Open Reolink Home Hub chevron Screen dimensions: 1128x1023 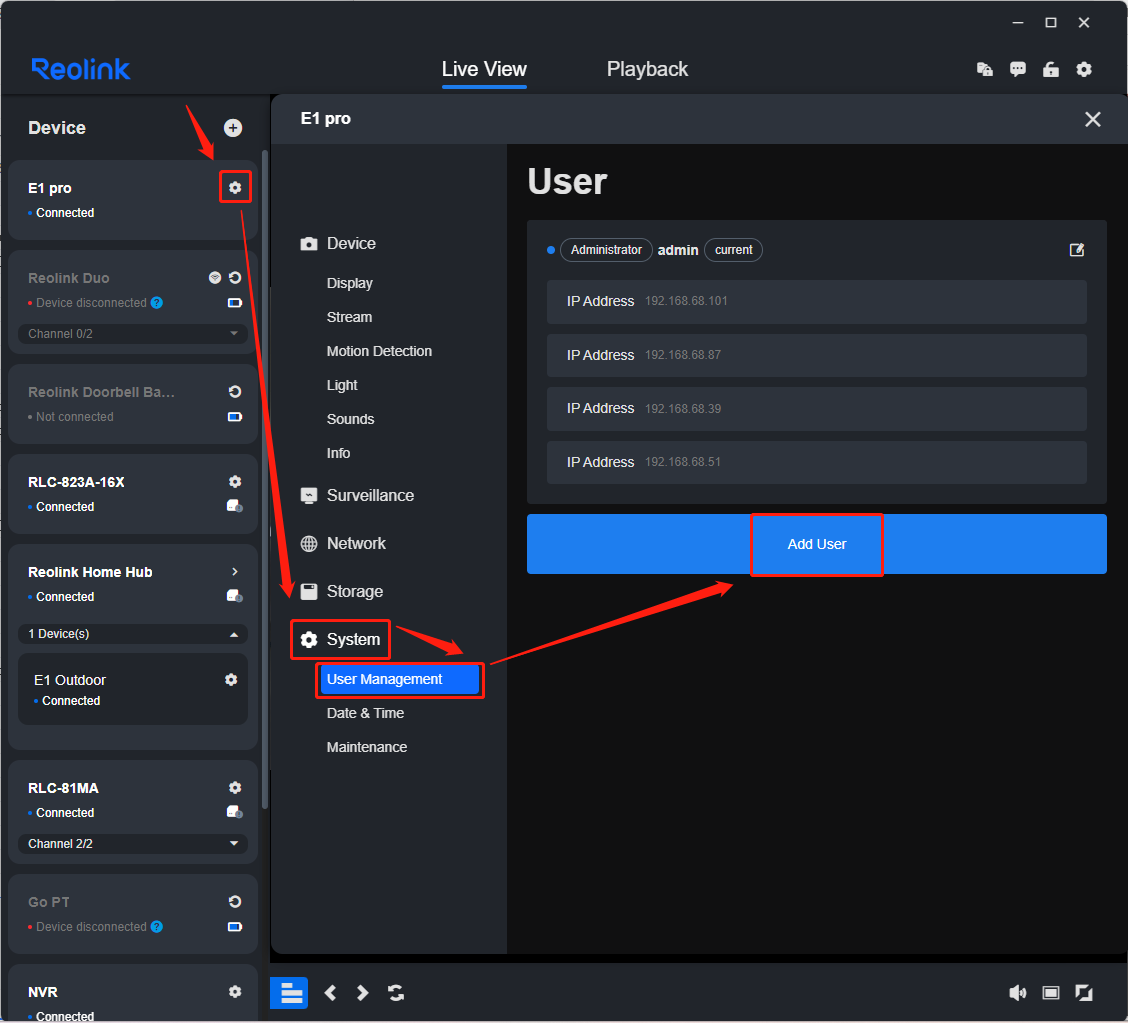tap(235, 572)
